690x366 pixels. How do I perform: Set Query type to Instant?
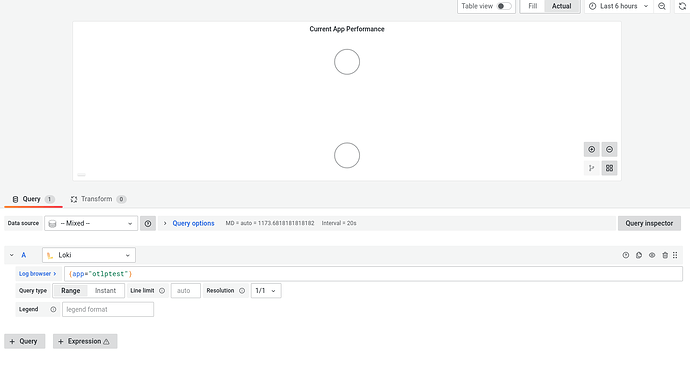click(x=106, y=291)
